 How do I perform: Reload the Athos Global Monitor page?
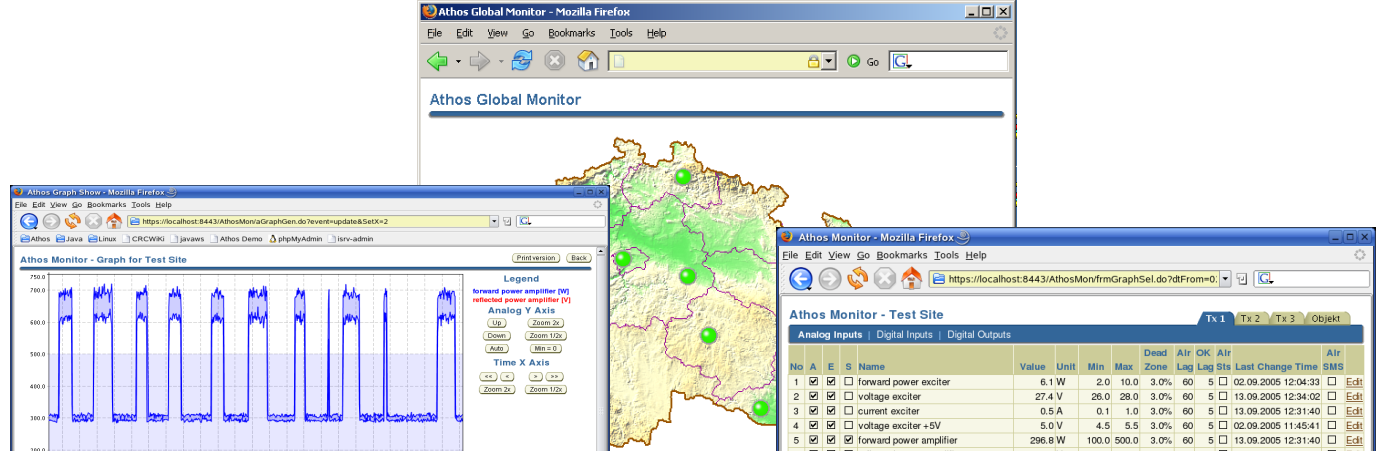521,61
